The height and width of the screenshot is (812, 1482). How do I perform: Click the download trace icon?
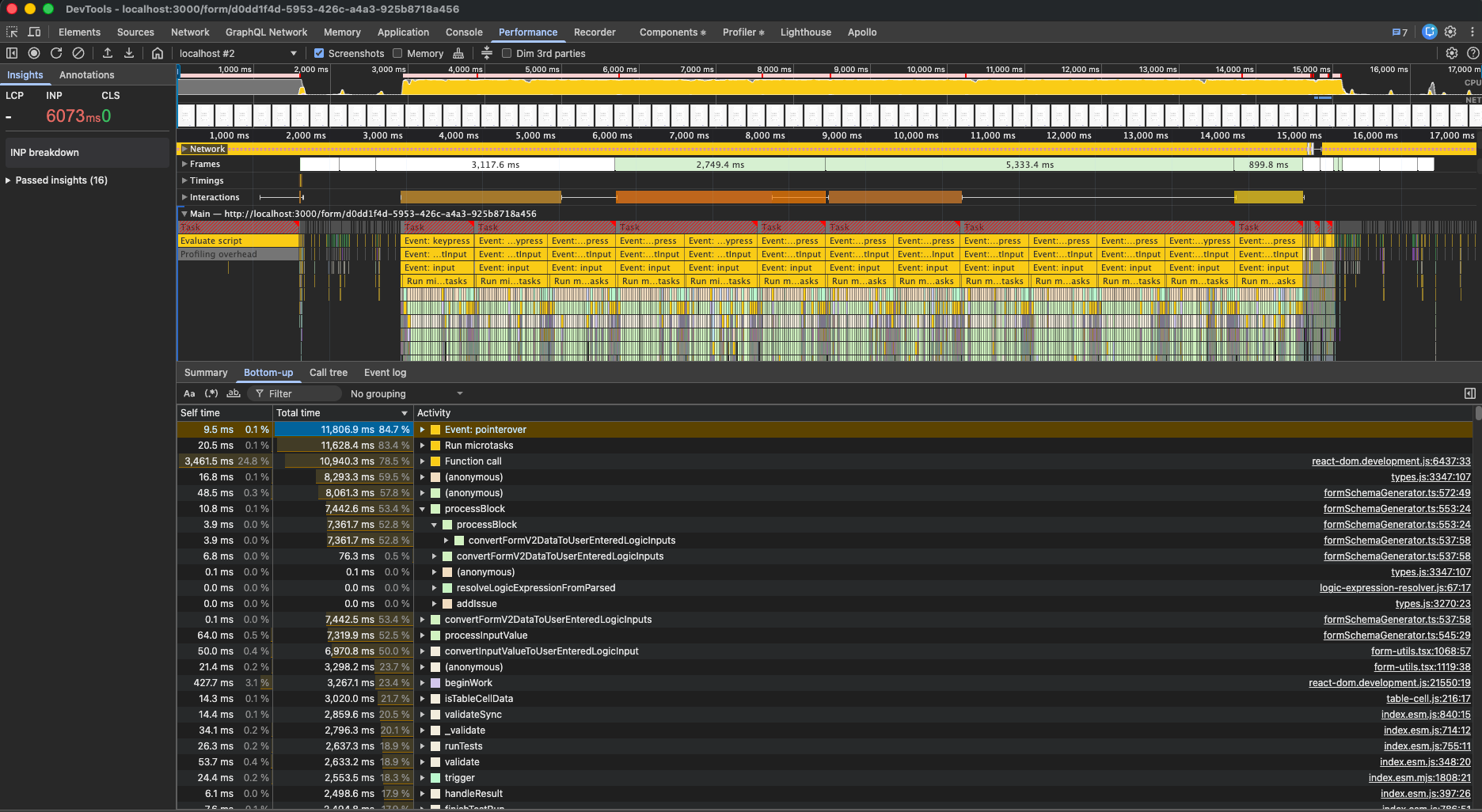[129, 53]
